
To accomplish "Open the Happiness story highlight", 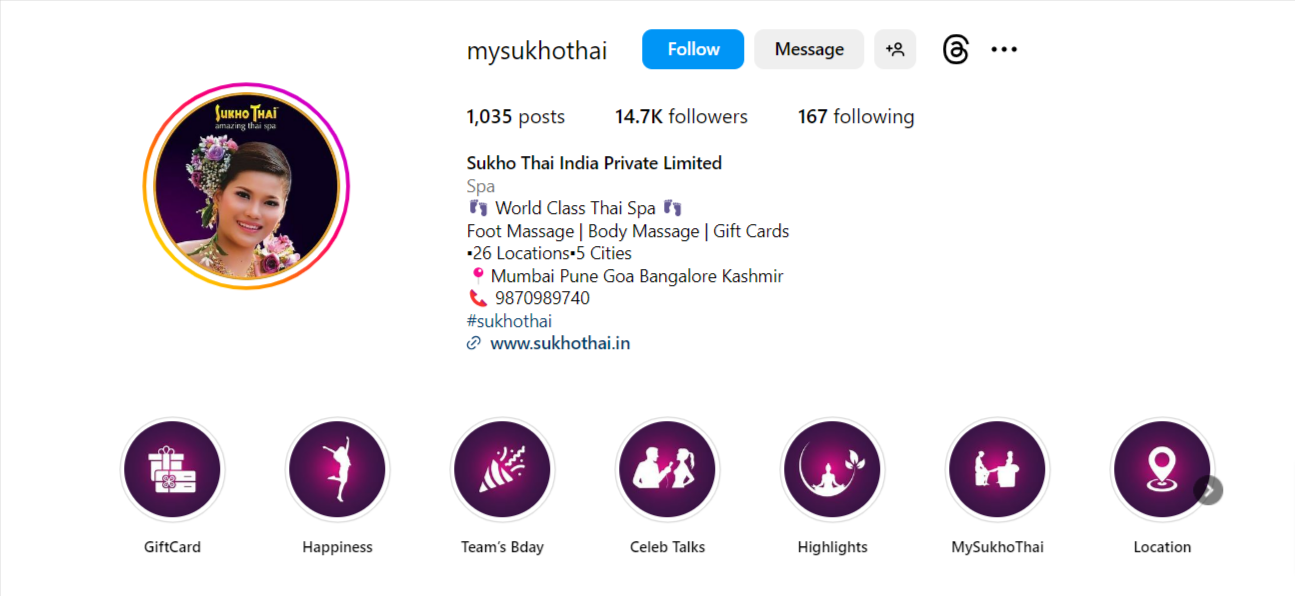I will click(338, 470).
